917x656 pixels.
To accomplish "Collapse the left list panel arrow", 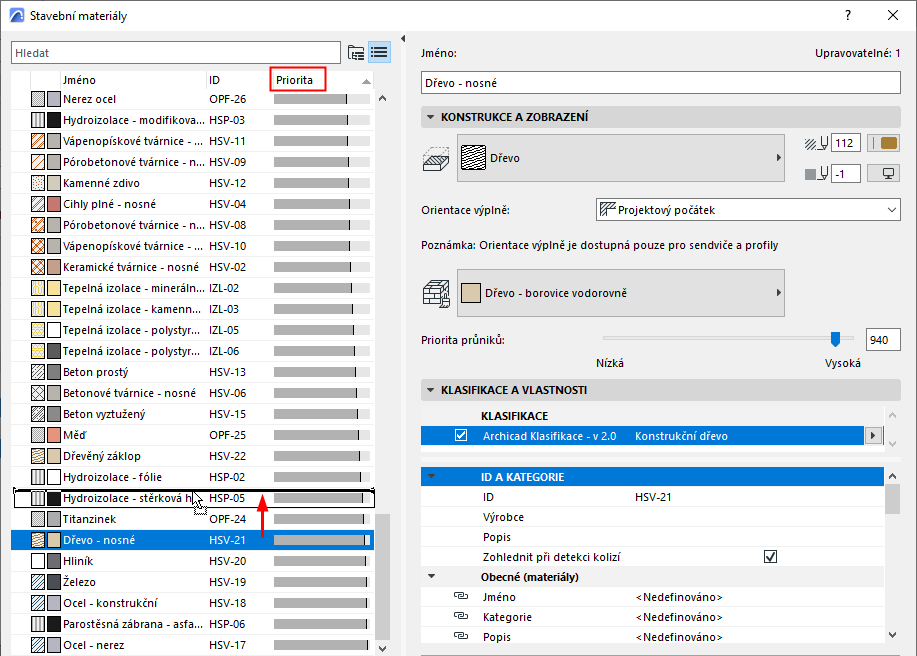I will [x=403, y=39].
